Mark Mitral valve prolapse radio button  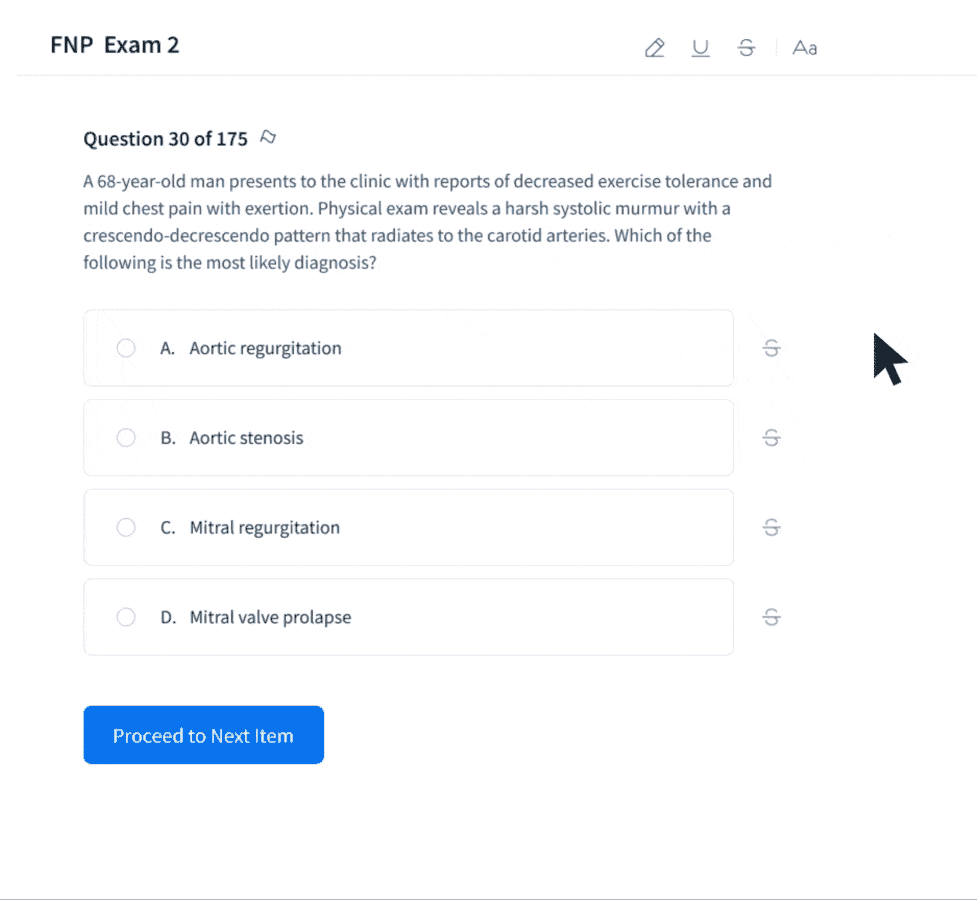click(126, 617)
